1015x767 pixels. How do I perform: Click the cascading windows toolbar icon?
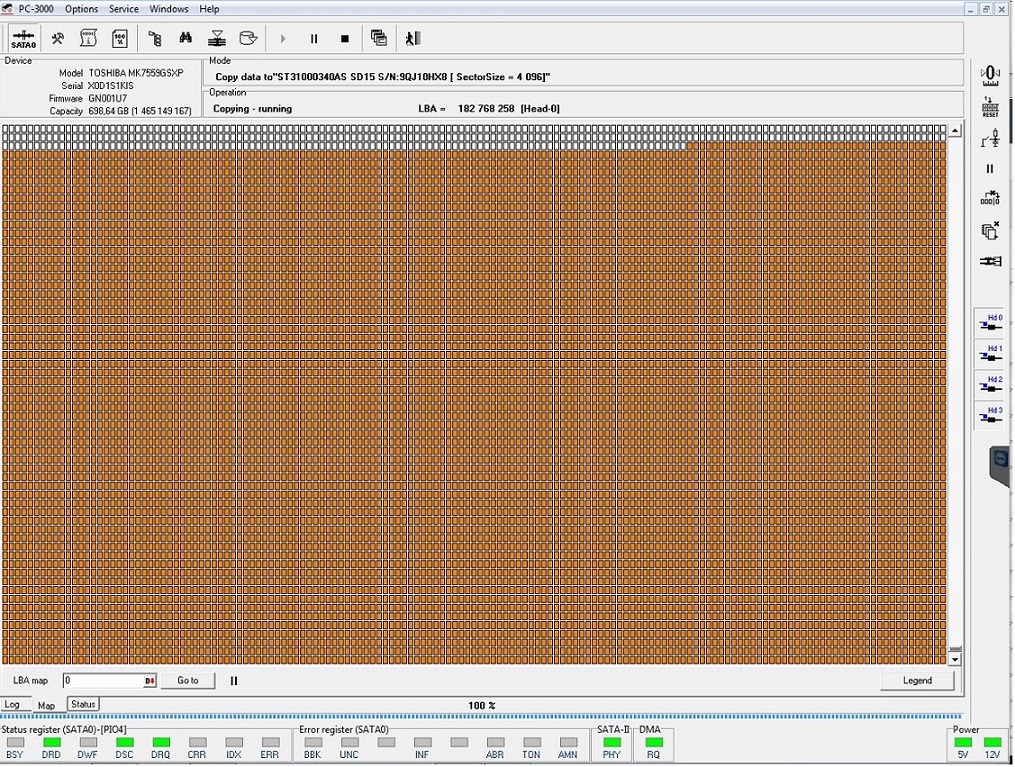coord(378,39)
